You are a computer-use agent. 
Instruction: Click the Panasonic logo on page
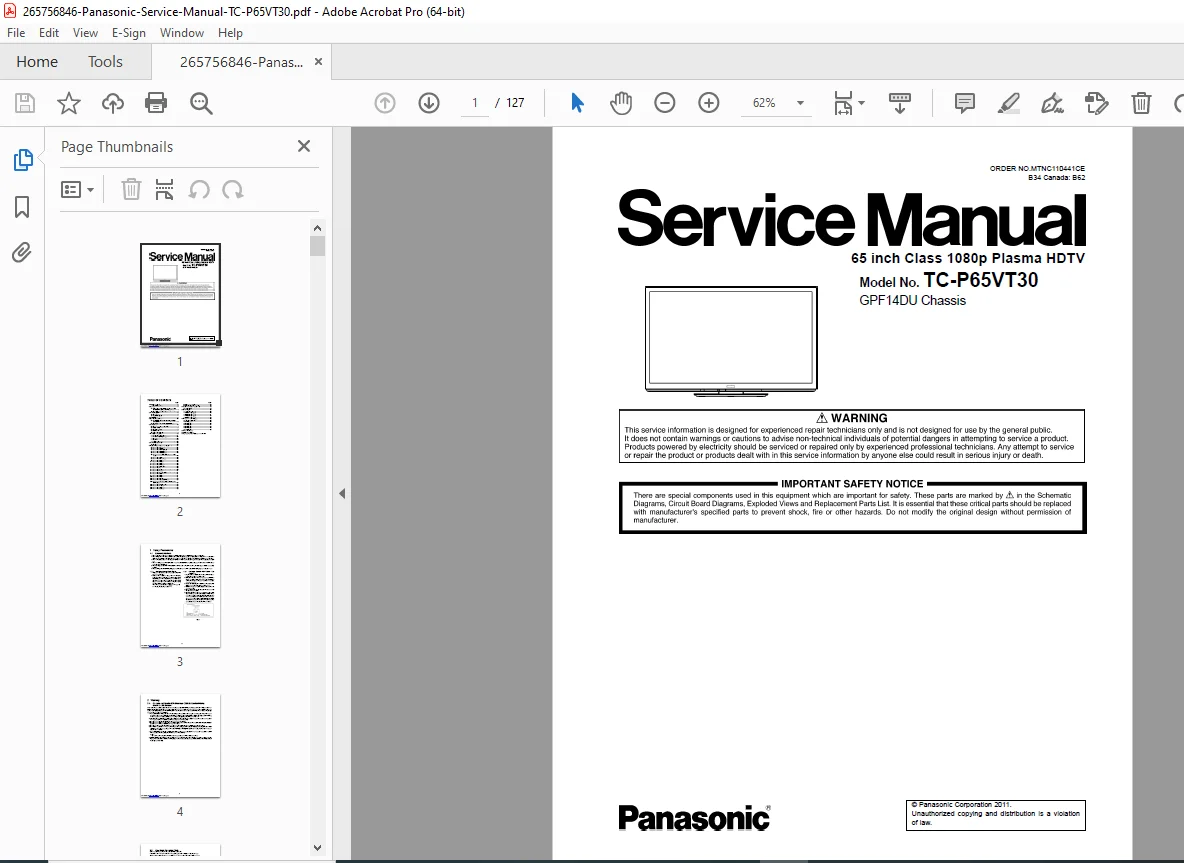point(694,818)
